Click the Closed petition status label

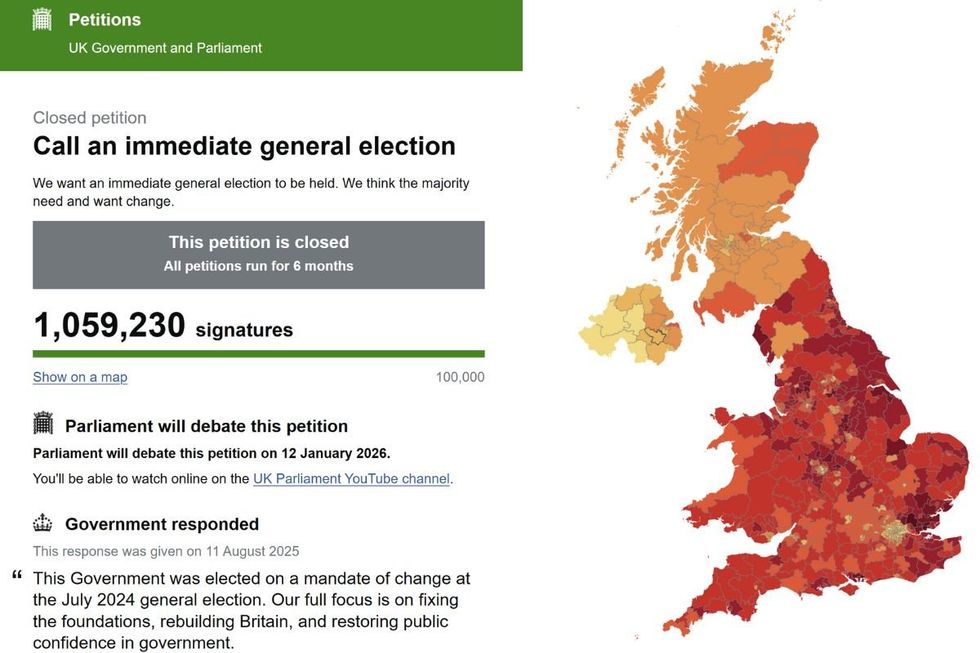(89, 117)
